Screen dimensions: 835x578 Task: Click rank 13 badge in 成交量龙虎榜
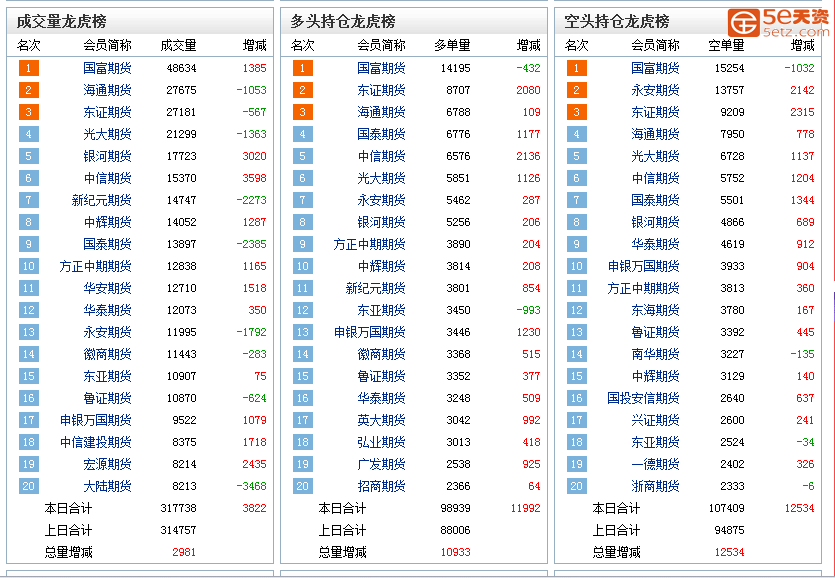(29, 332)
